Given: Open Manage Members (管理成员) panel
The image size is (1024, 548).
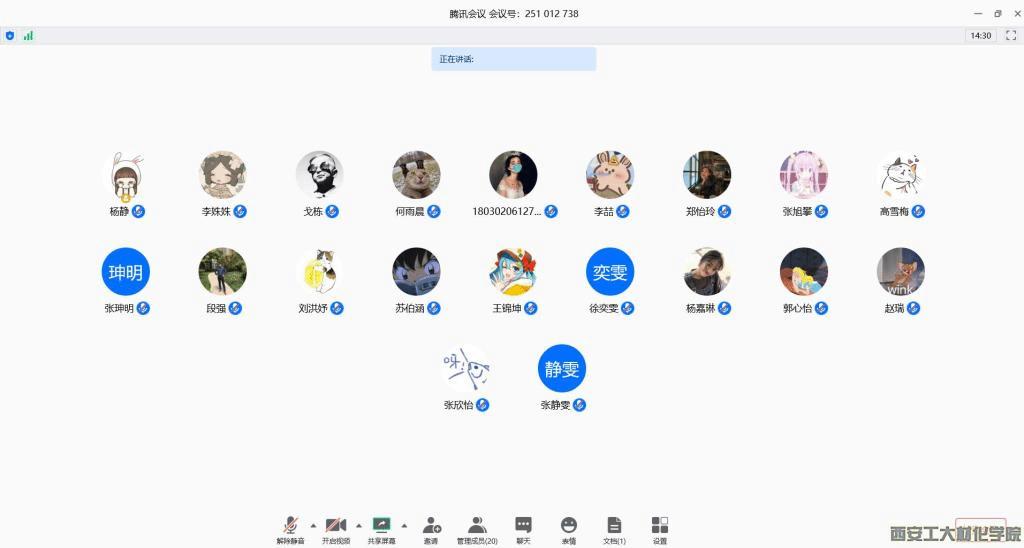Looking at the screenshot, I should coord(477,527).
